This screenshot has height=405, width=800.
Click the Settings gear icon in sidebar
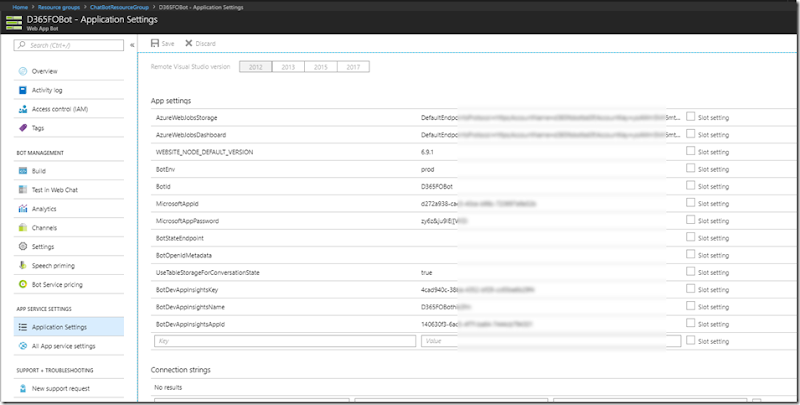(22, 246)
